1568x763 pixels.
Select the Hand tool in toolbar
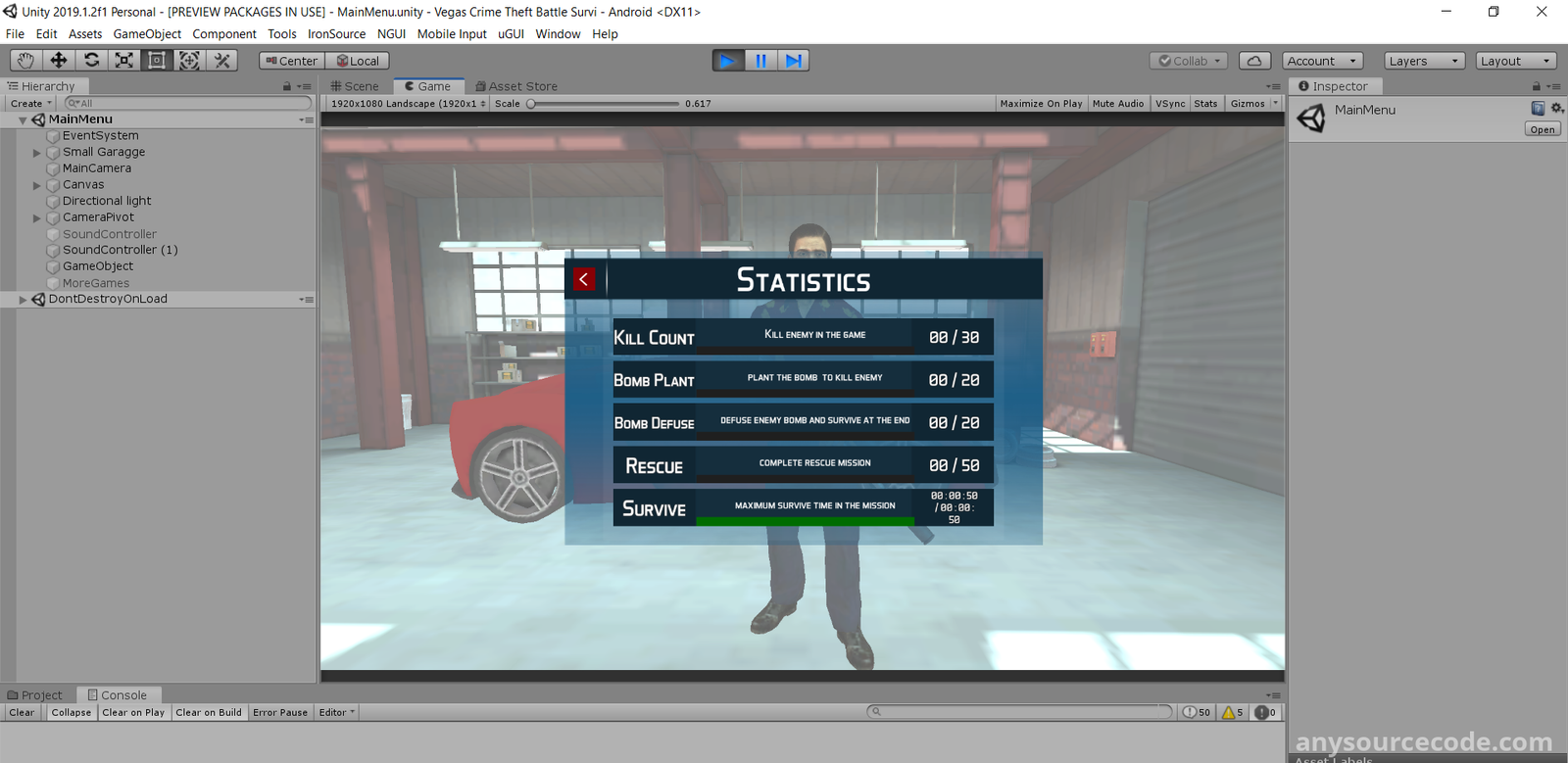[x=25, y=61]
